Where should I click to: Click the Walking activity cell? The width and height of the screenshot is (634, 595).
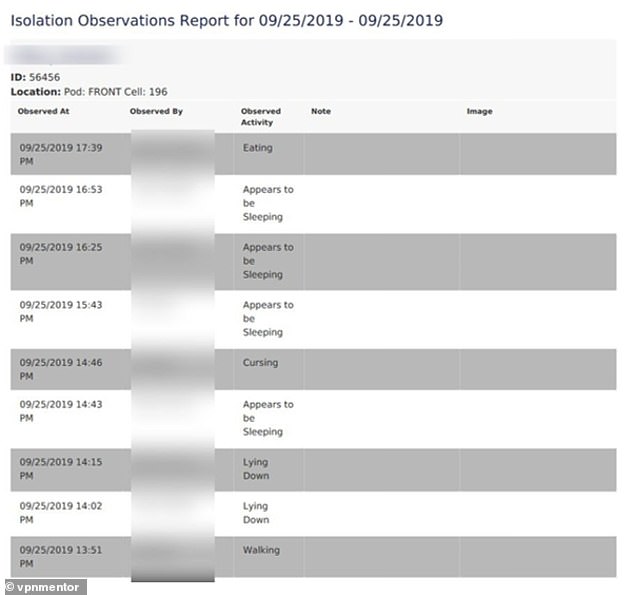(261, 550)
